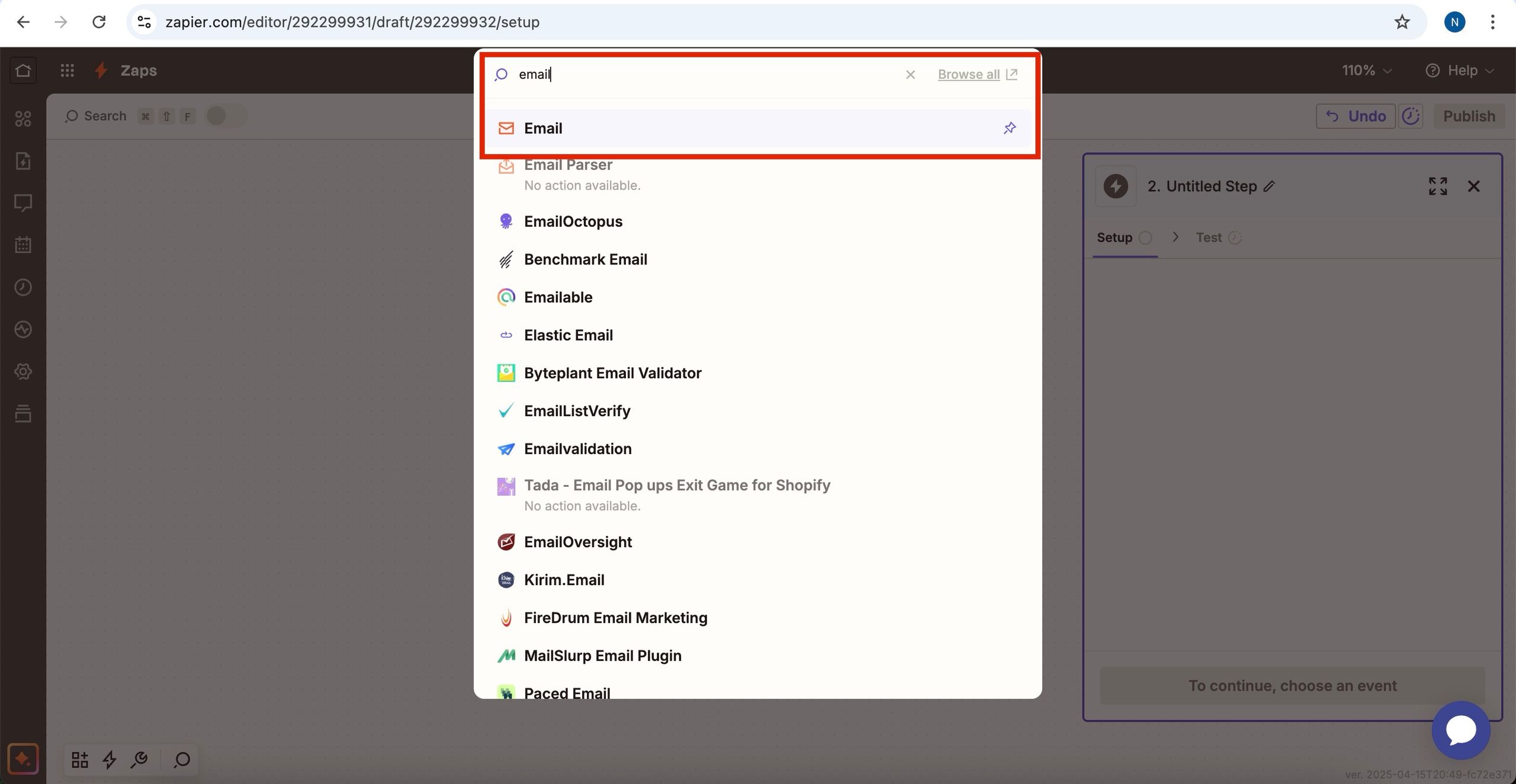Bookmark this page with star
Image resolution: width=1516 pixels, height=784 pixels.
click(x=1402, y=22)
